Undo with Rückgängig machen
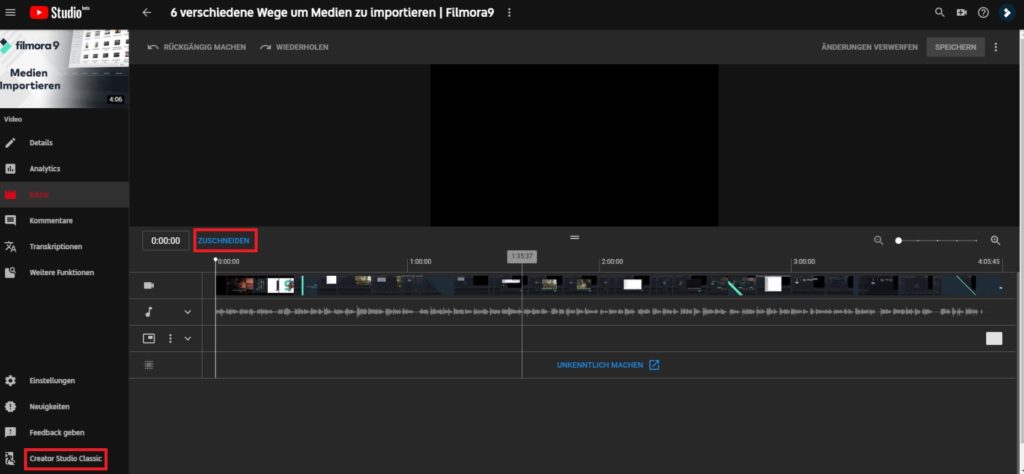This screenshot has width=1024, height=474. (x=197, y=47)
